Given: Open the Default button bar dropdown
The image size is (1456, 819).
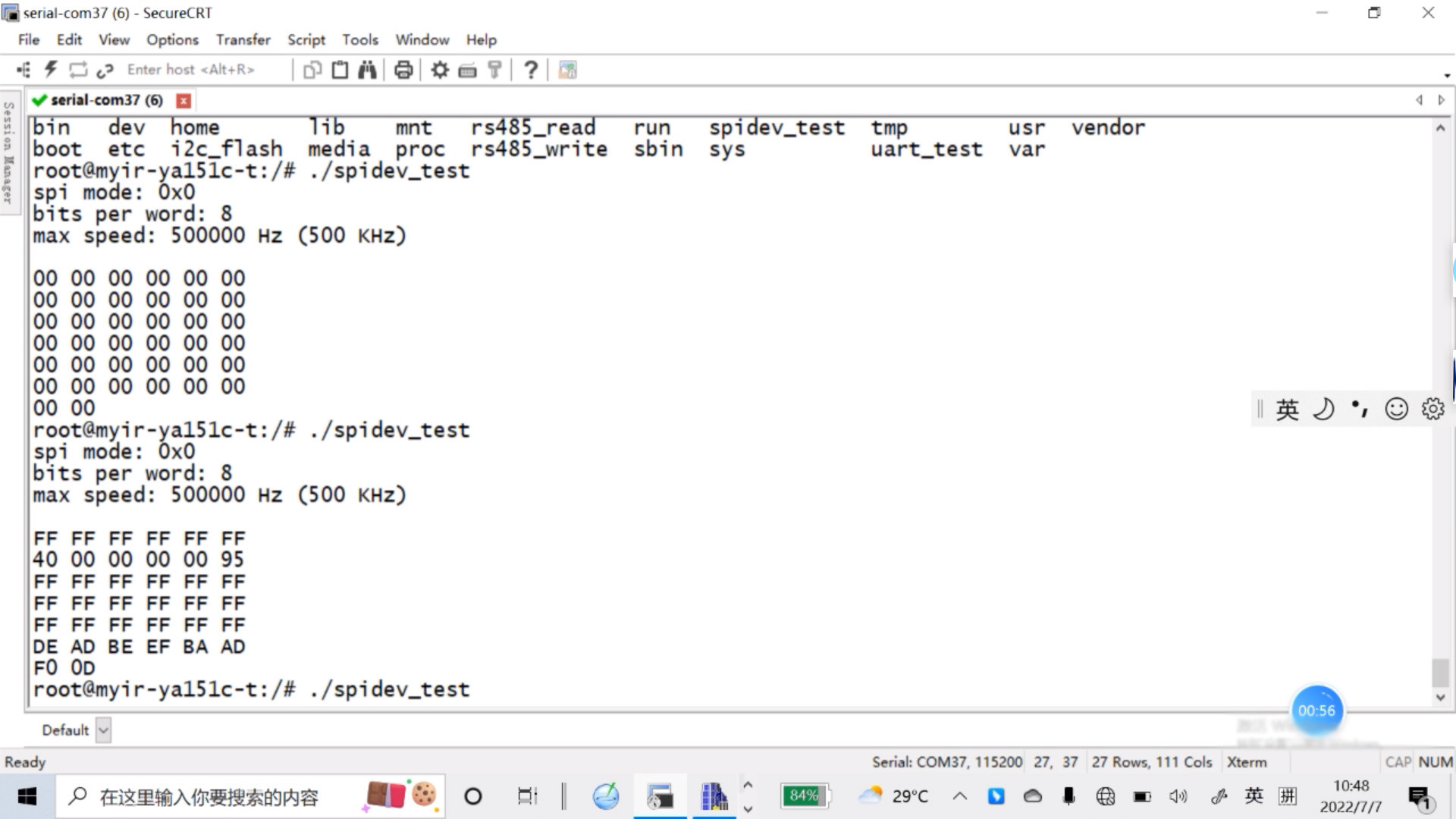Looking at the screenshot, I should tap(104, 730).
